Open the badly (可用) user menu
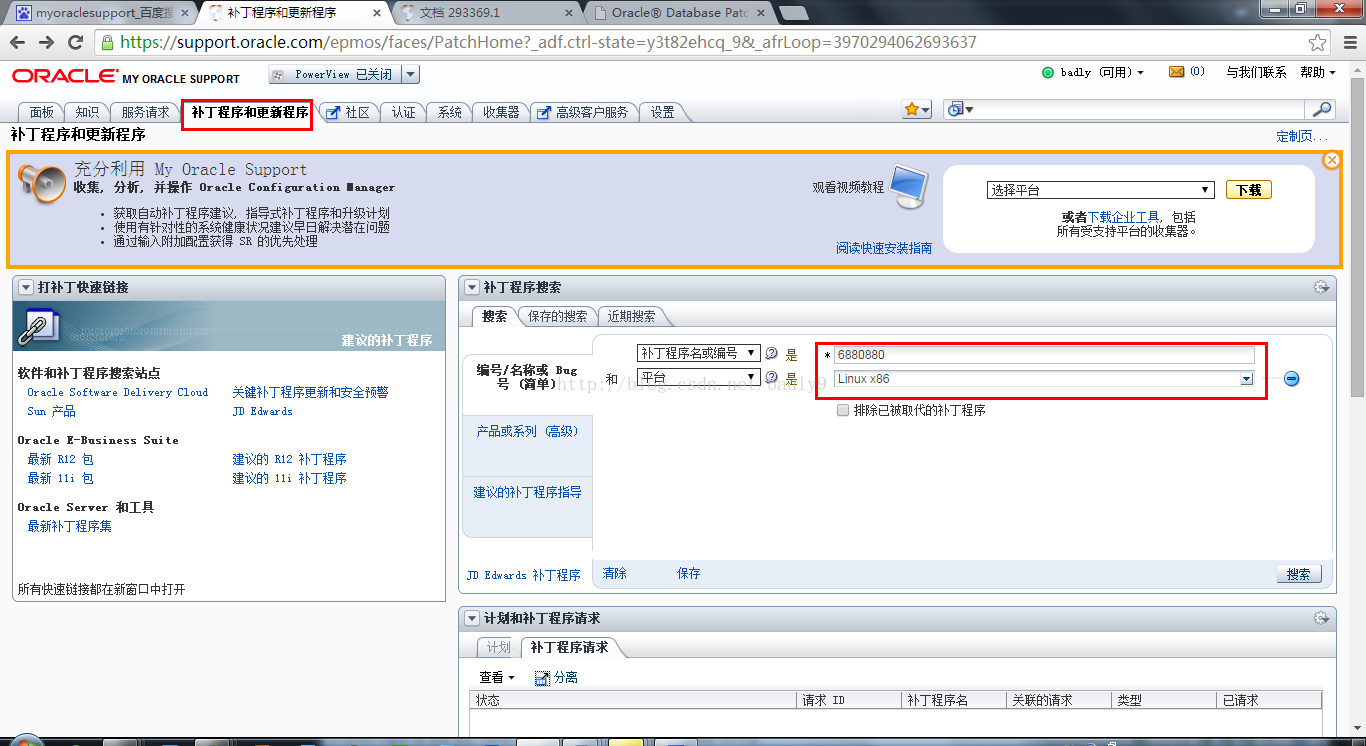Viewport: 1366px width, 746px height. (1102, 72)
